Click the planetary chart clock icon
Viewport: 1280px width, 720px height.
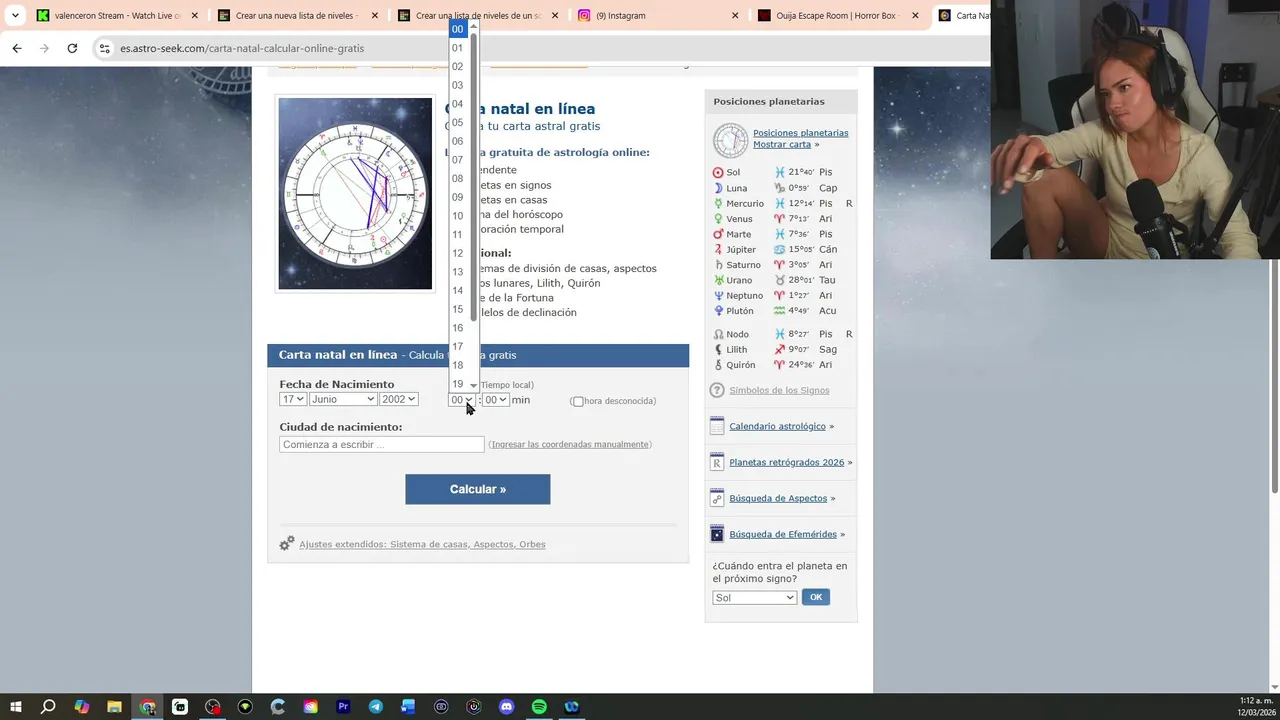pyautogui.click(x=730, y=140)
